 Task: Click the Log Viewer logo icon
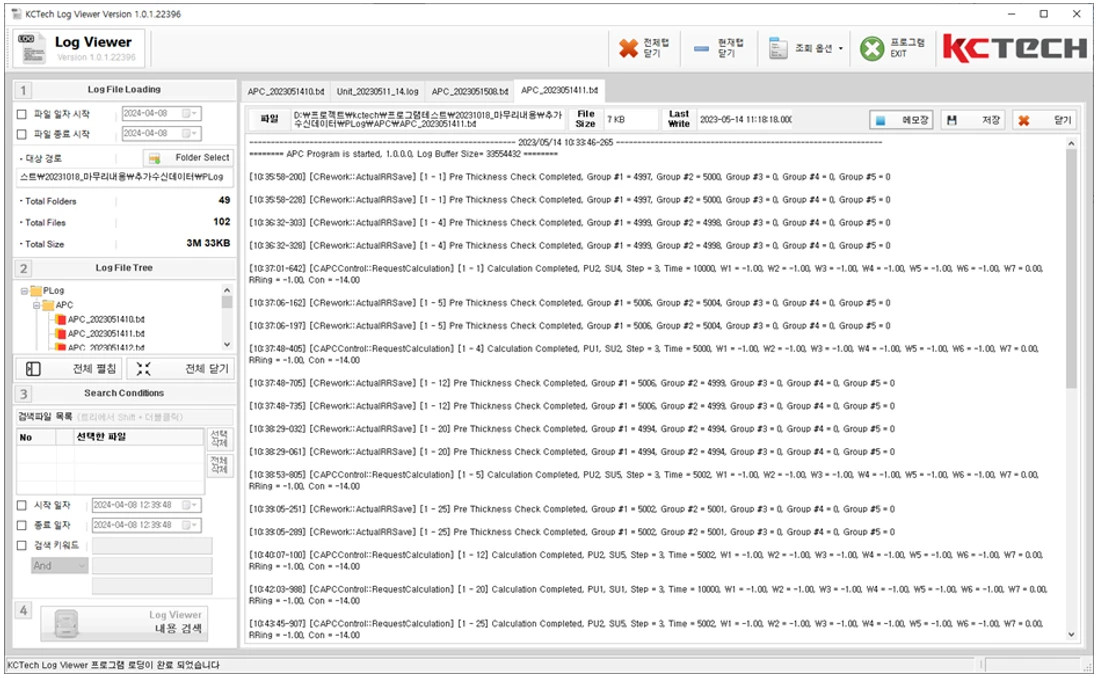click(x=33, y=48)
